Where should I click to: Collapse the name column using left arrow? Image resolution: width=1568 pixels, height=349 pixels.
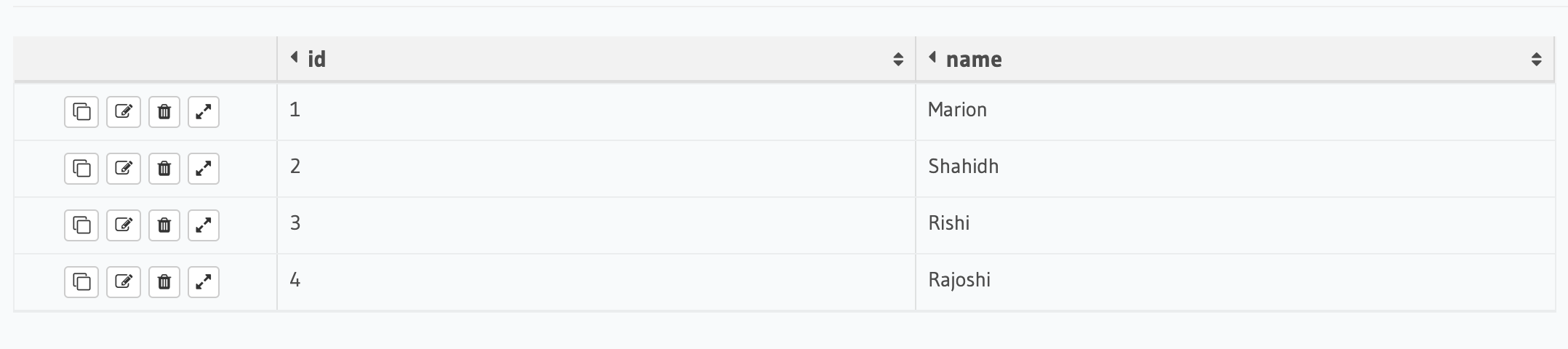(932, 57)
